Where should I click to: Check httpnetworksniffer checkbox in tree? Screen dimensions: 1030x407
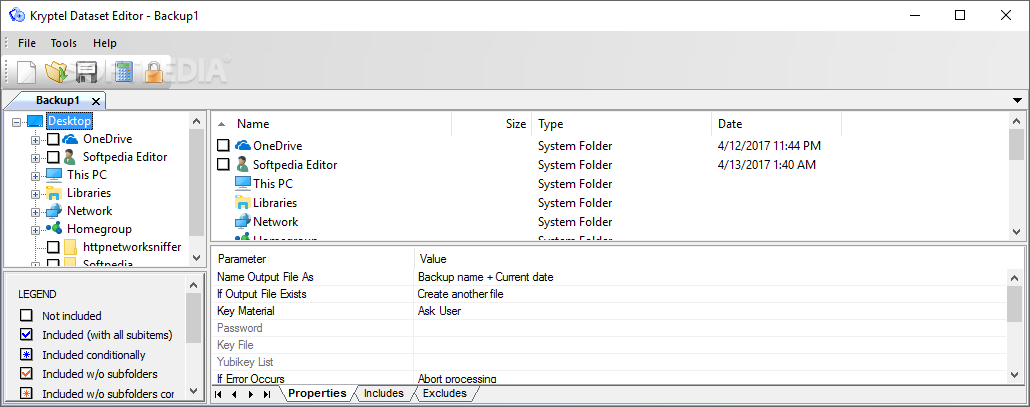coord(54,247)
